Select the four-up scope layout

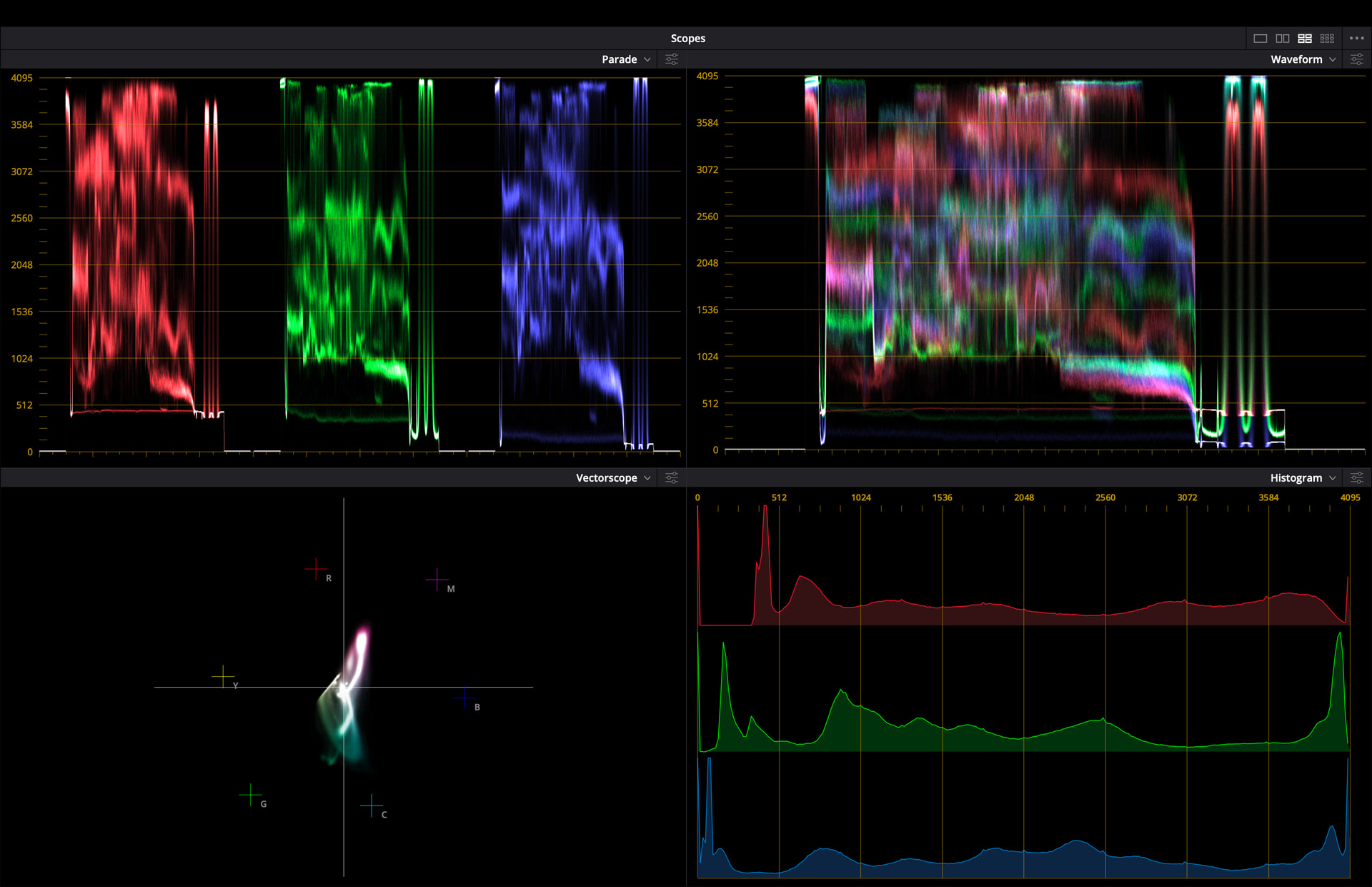tap(1305, 39)
